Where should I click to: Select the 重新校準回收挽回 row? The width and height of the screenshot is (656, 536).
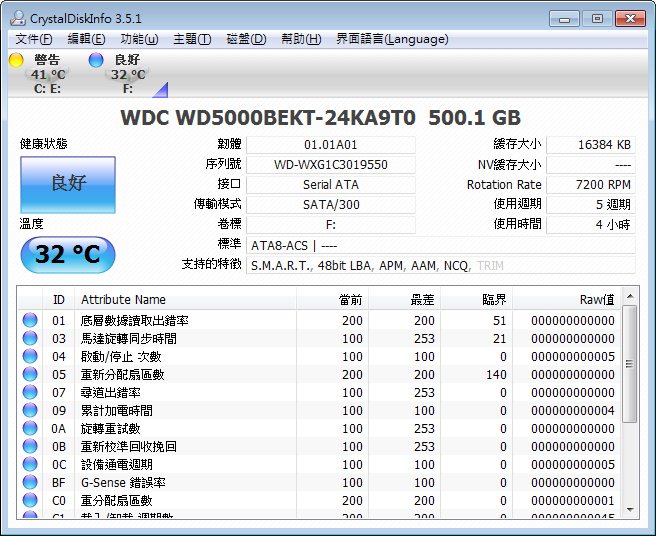click(x=319, y=446)
